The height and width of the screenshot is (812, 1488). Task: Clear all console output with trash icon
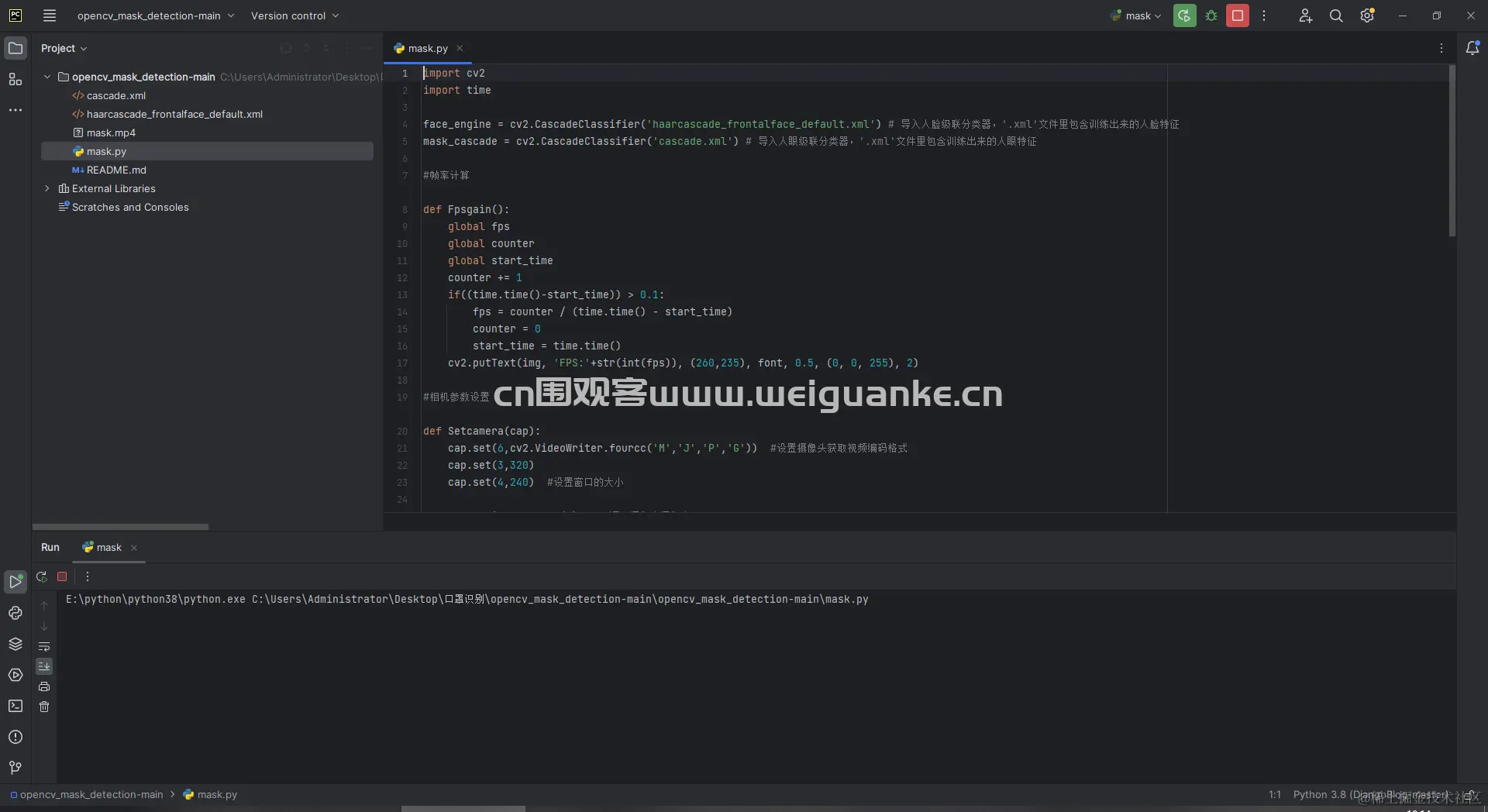[x=44, y=707]
